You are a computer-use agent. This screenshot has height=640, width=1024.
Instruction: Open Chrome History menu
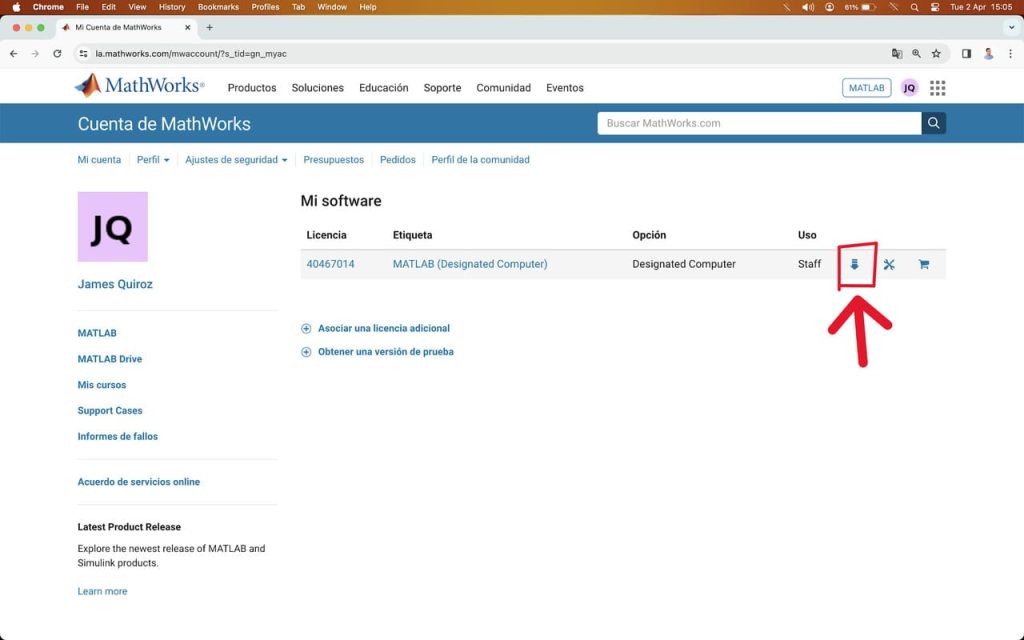click(172, 7)
